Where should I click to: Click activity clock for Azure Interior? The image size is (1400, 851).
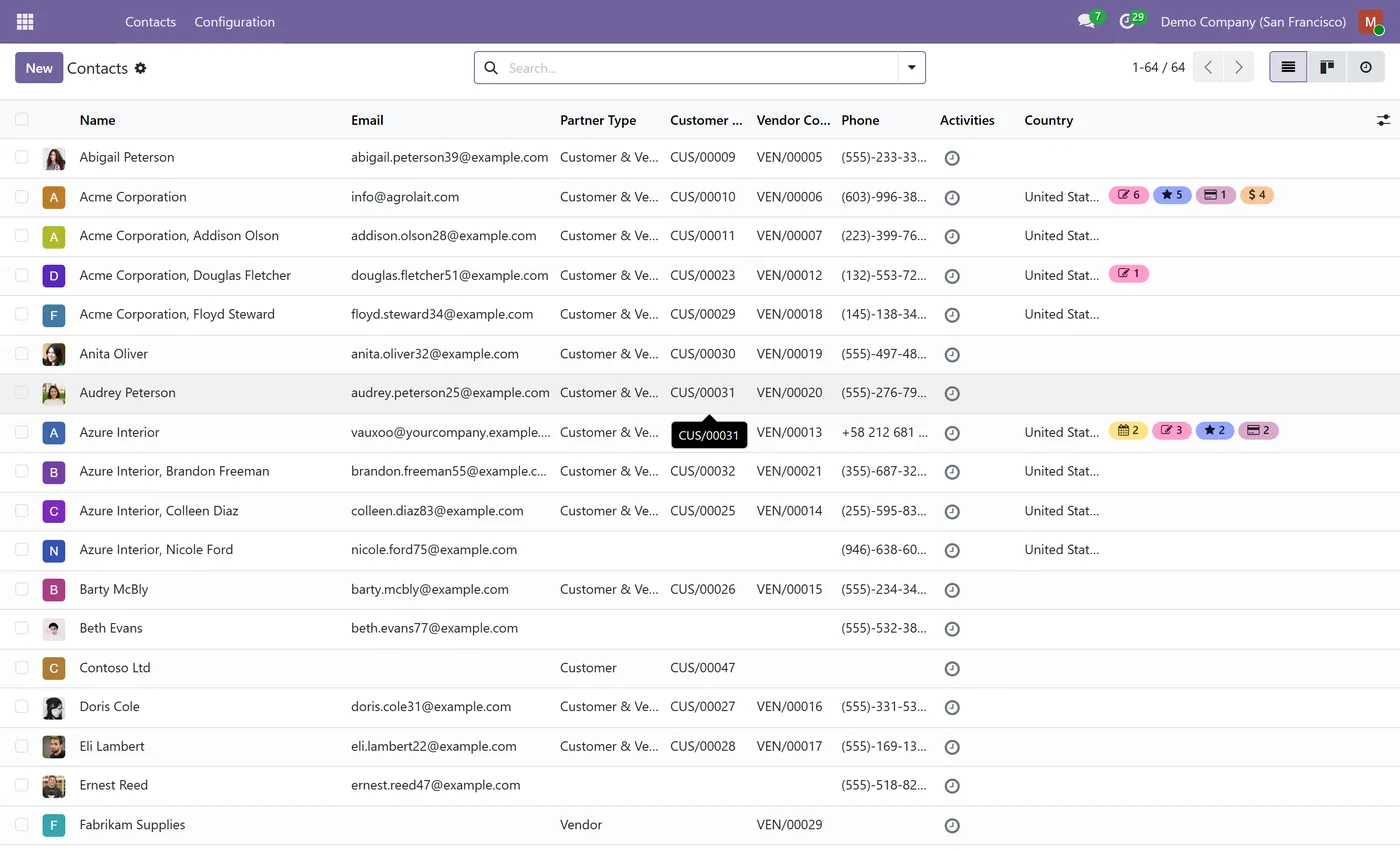pos(952,433)
